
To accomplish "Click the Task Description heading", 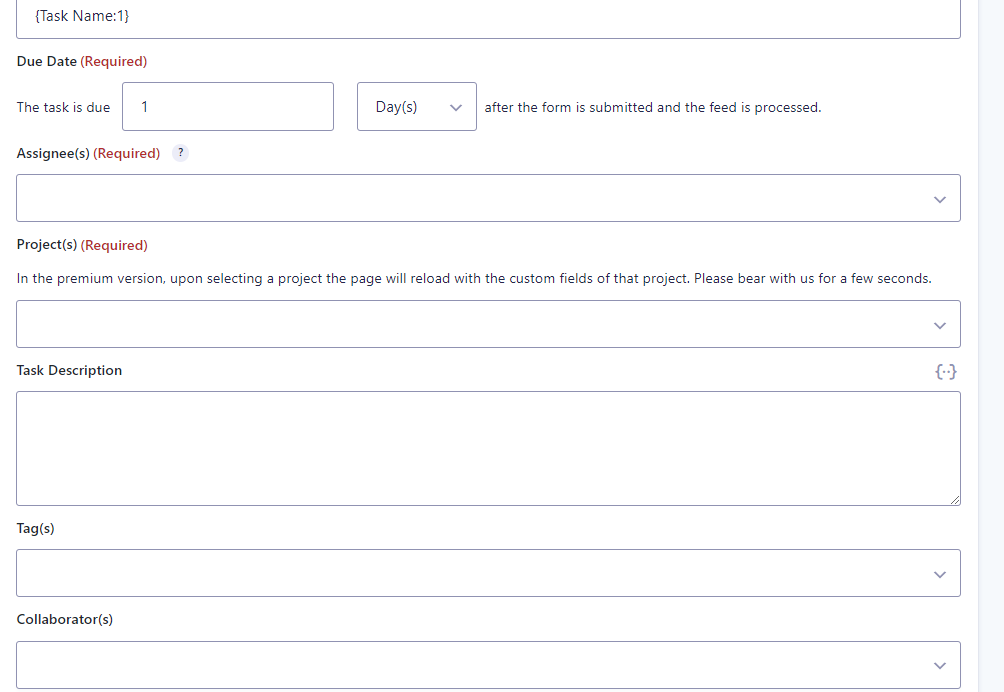I will coord(68,370).
